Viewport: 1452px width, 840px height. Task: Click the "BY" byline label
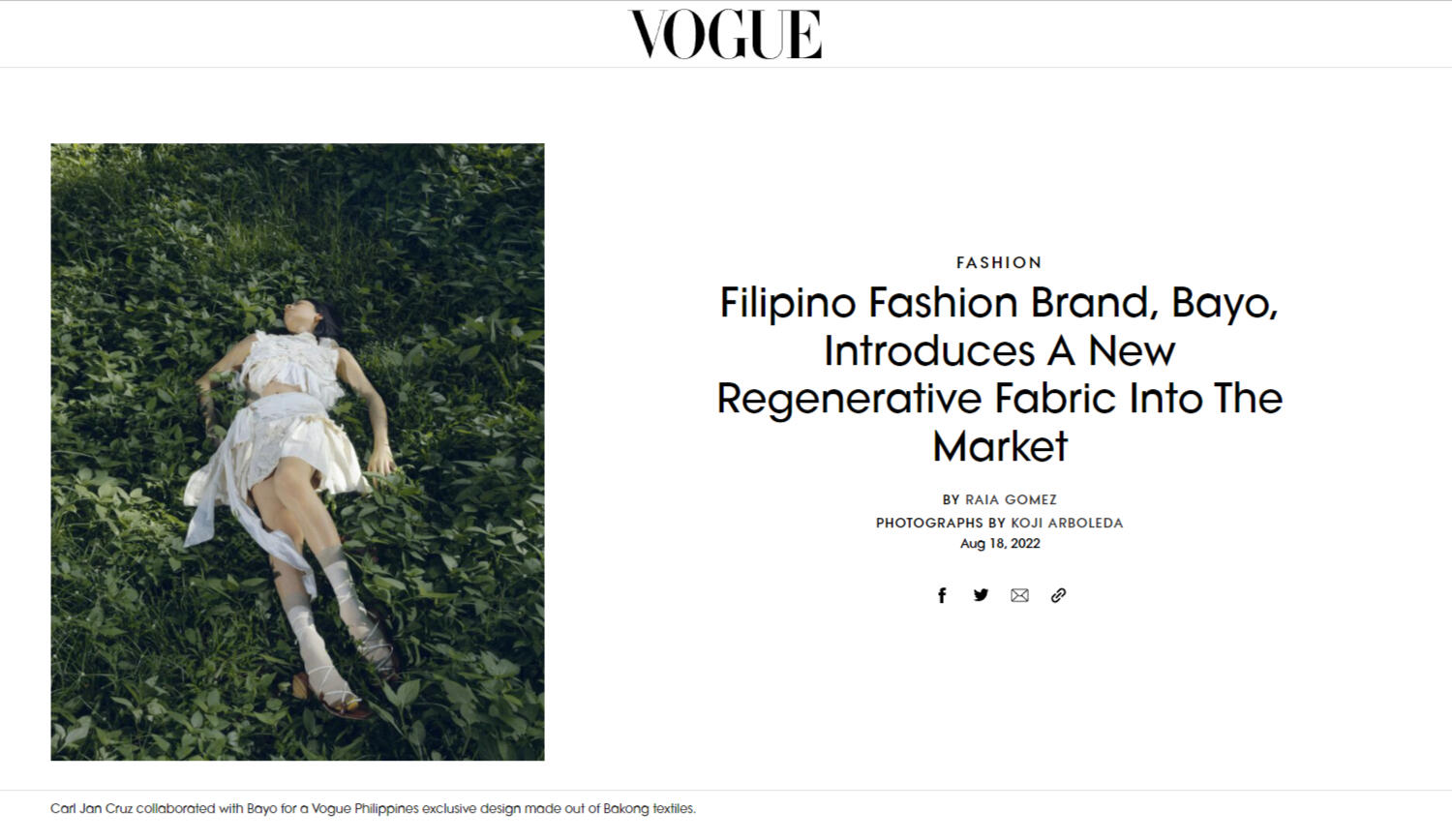951,499
